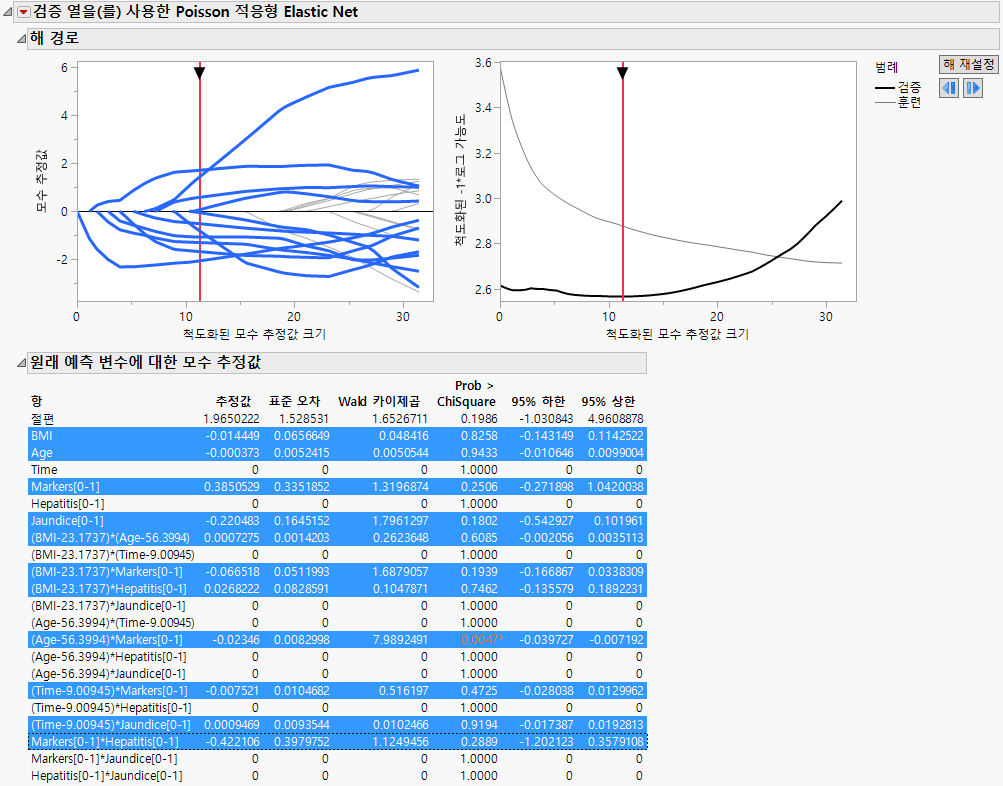Click the black triangle marker above left plot
The image size is (1003, 786).
(200, 72)
